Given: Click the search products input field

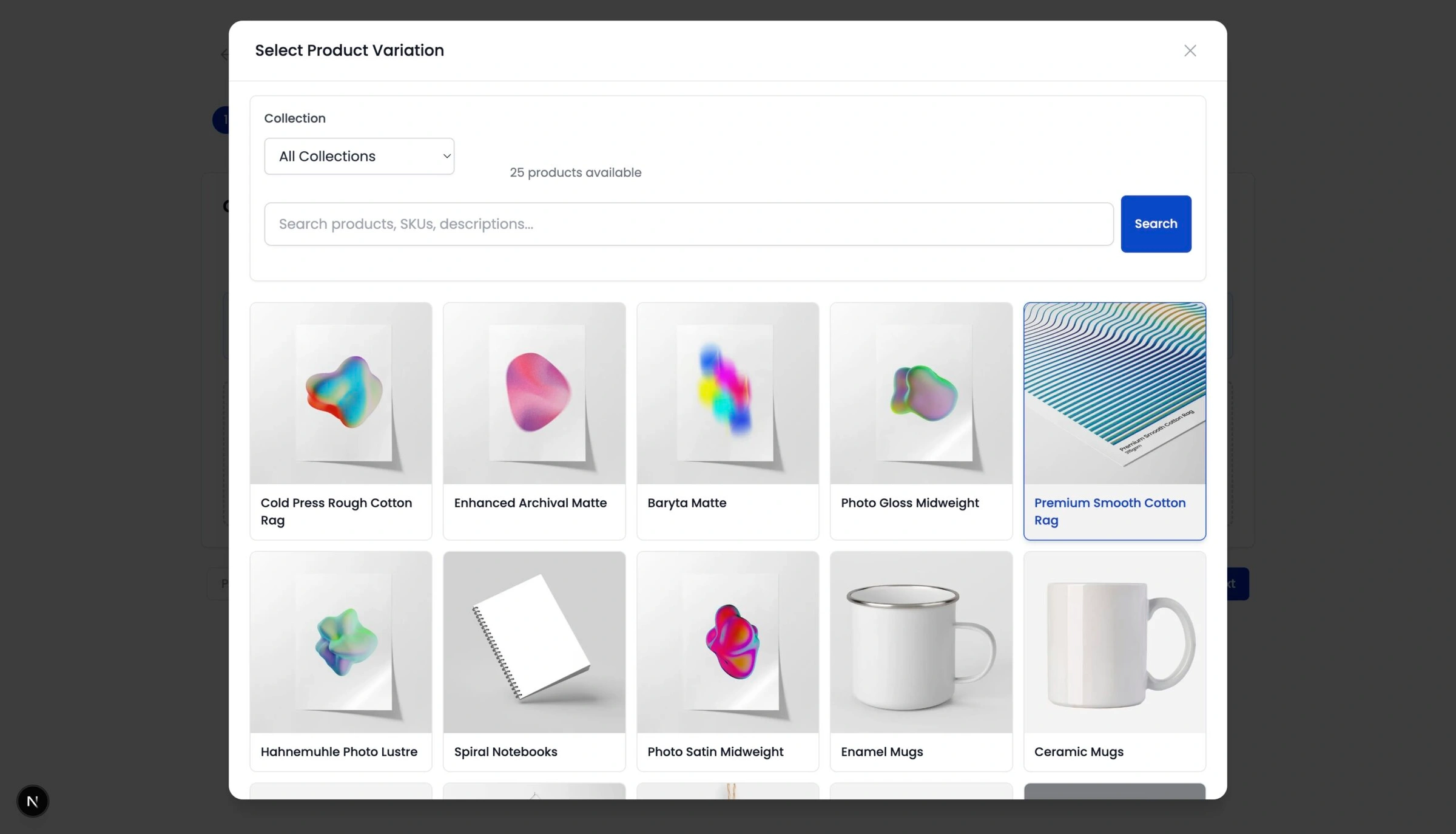Looking at the screenshot, I should pos(688,223).
